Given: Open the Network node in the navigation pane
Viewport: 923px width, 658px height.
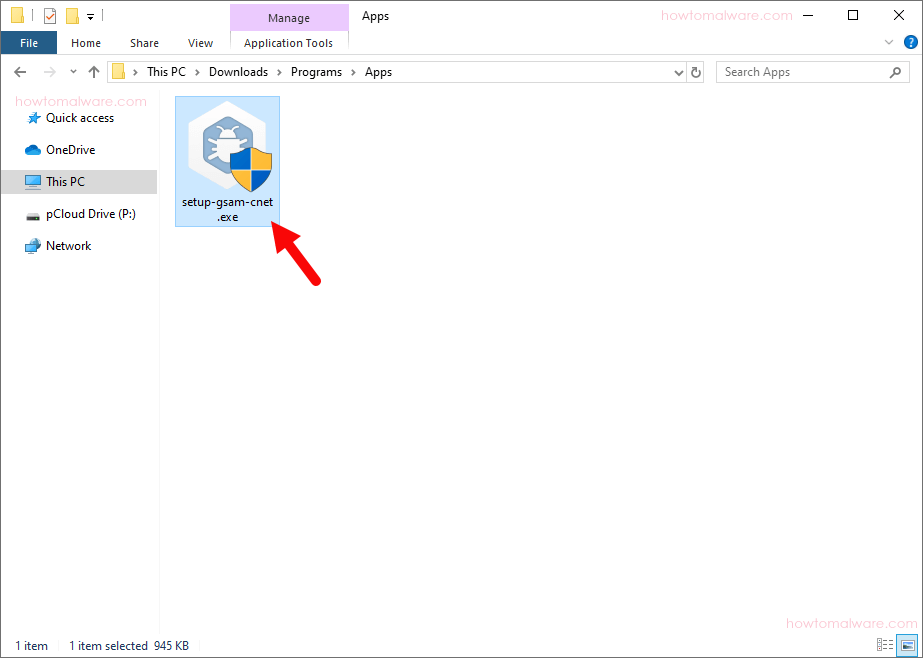Looking at the screenshot, I should 65,245.
